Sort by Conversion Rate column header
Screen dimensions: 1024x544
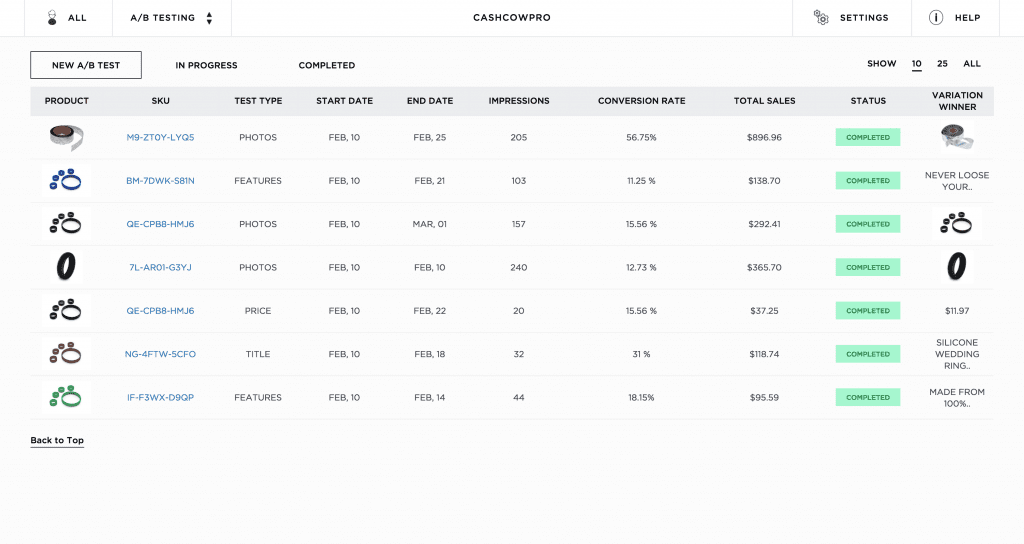pyautogui.click(x=641, y=101)
